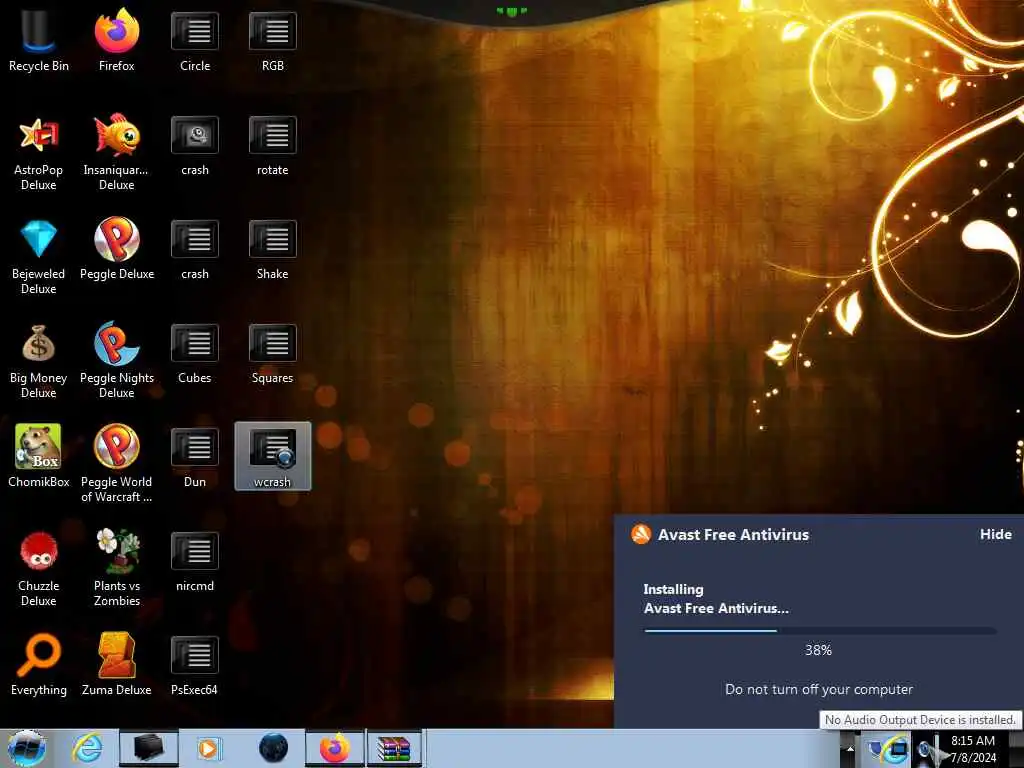Switch to Firefox window in taskbar
The image size is (1024, 768).
(334, 748)
